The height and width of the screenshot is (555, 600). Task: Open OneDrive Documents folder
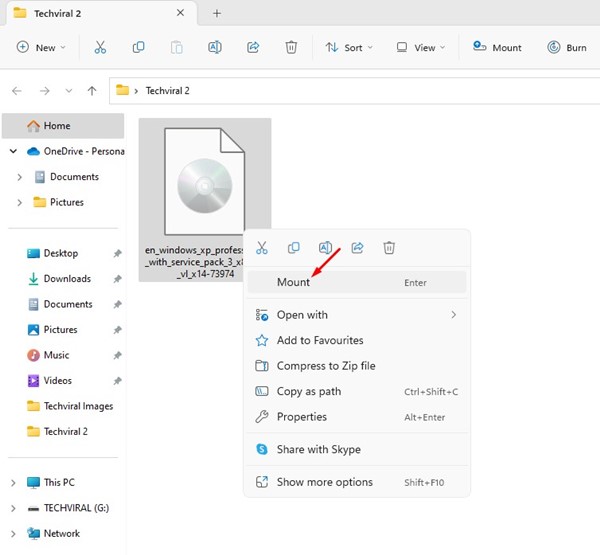[67, 177]
